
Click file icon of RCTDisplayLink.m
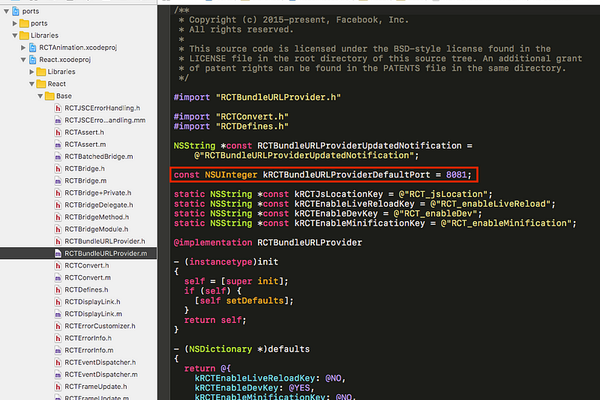point(58,314)
